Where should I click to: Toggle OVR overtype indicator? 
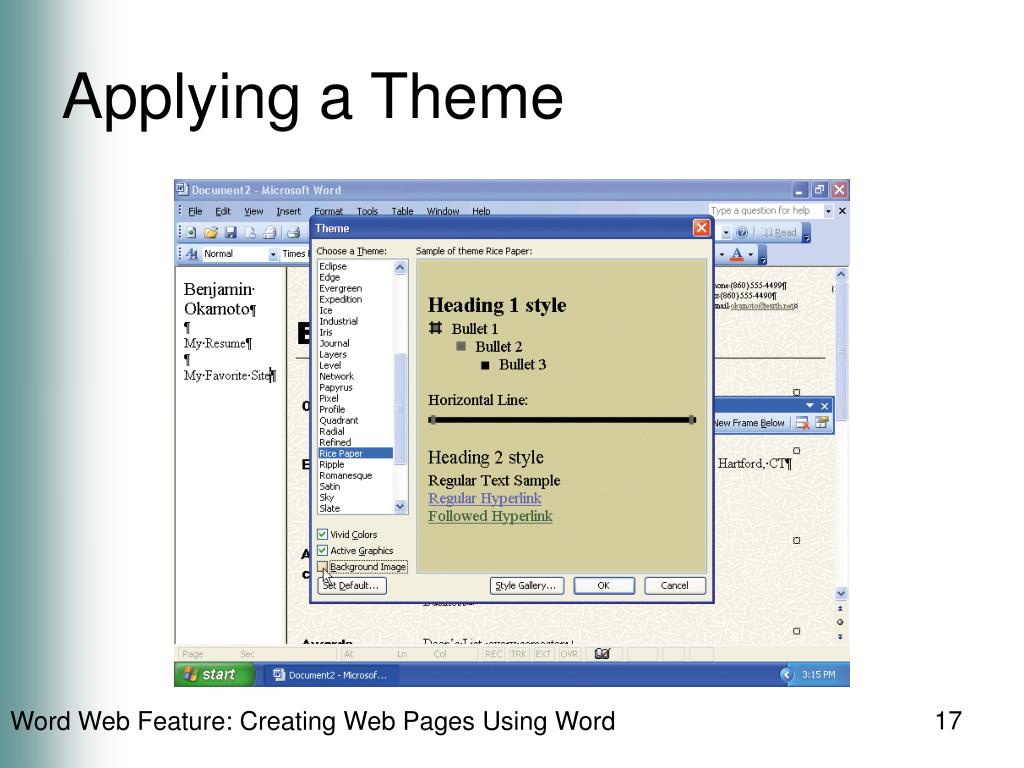point(569,654)
